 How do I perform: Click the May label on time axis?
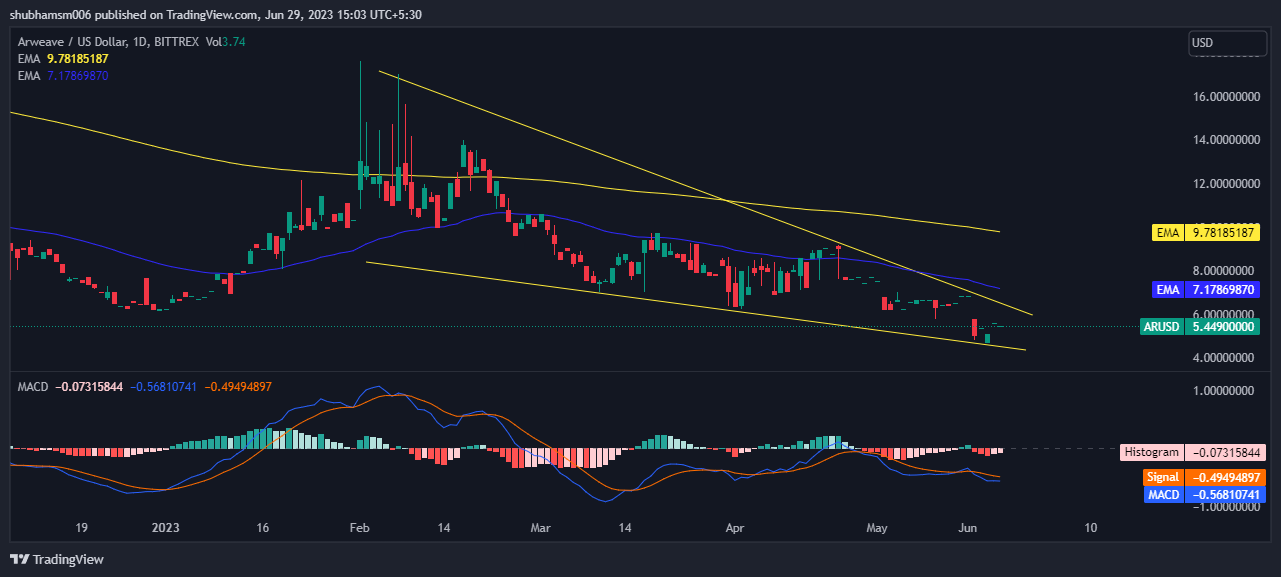[x=878, y=527]
